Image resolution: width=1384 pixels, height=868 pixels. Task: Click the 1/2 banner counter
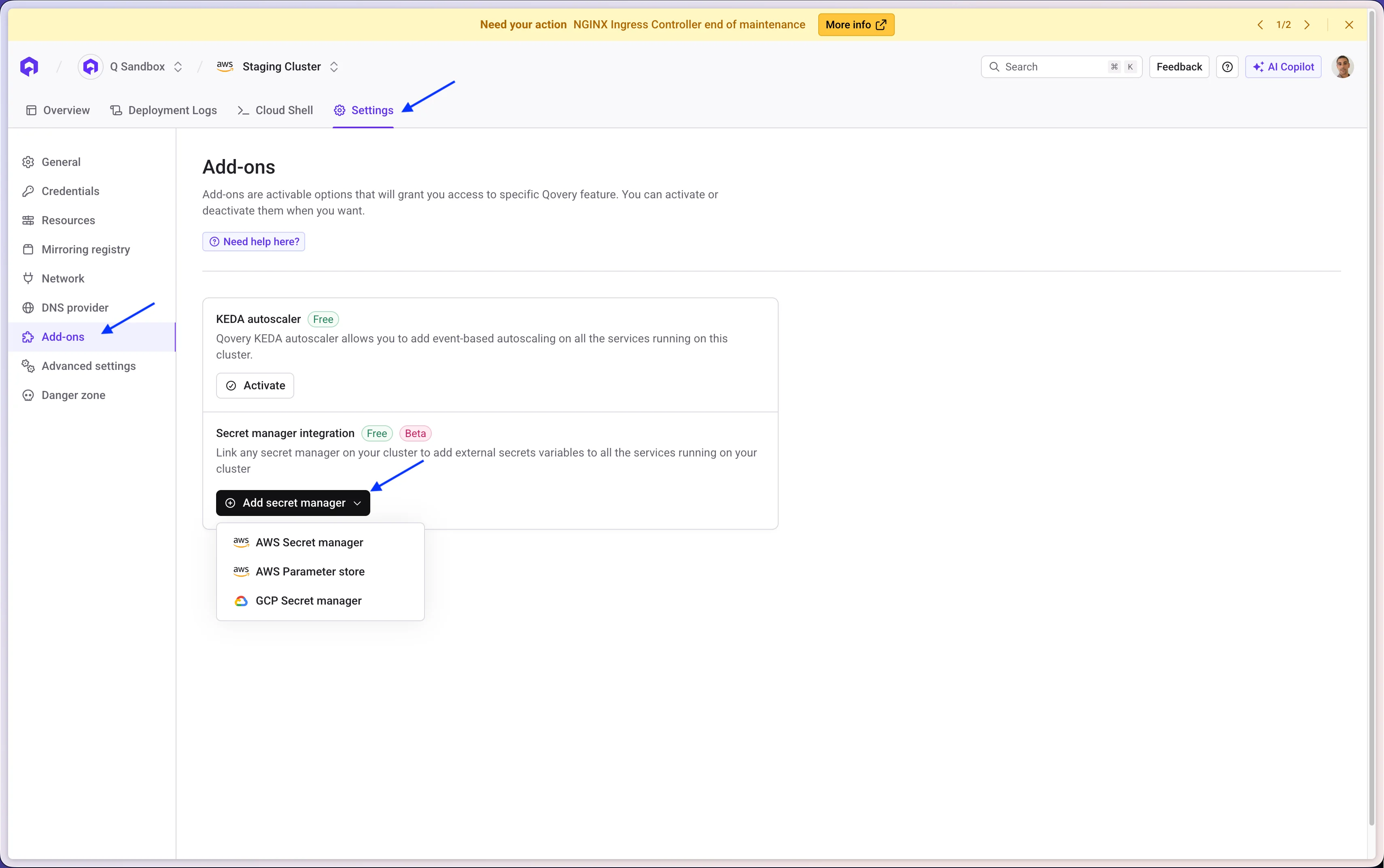(x=1284, y=25)
